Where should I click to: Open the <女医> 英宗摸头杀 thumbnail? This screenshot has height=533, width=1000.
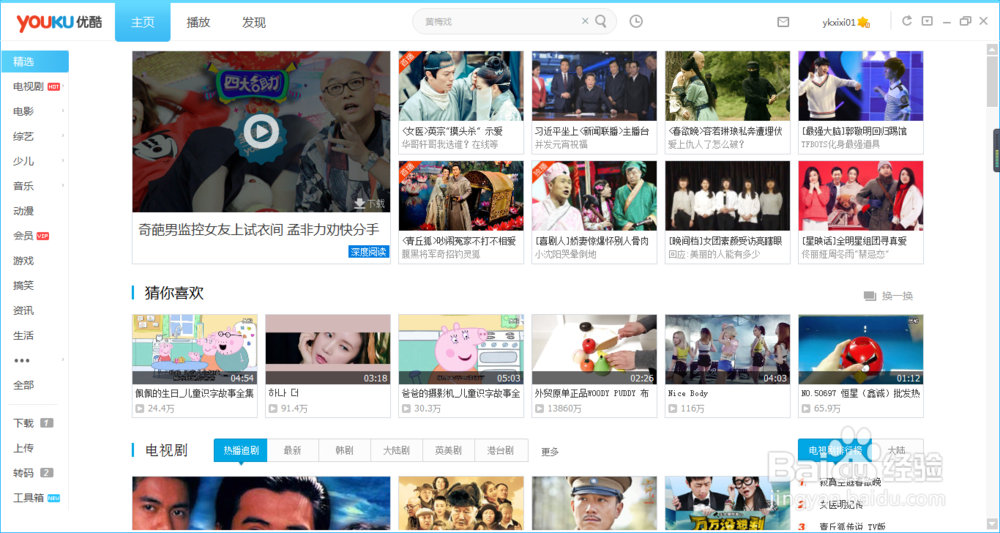[461, 86]
